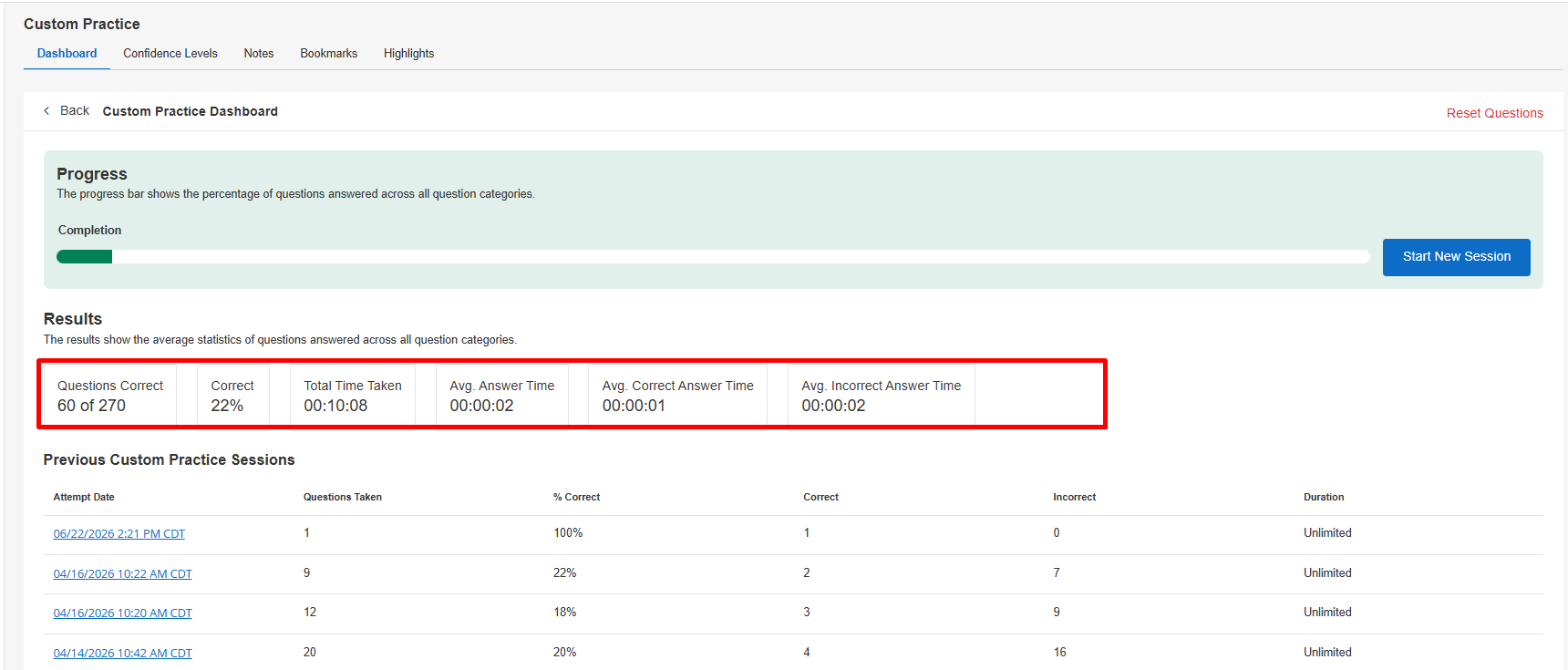1568x670 pixels.
Task: Click the % Correct column header
Action: point(576,498)
